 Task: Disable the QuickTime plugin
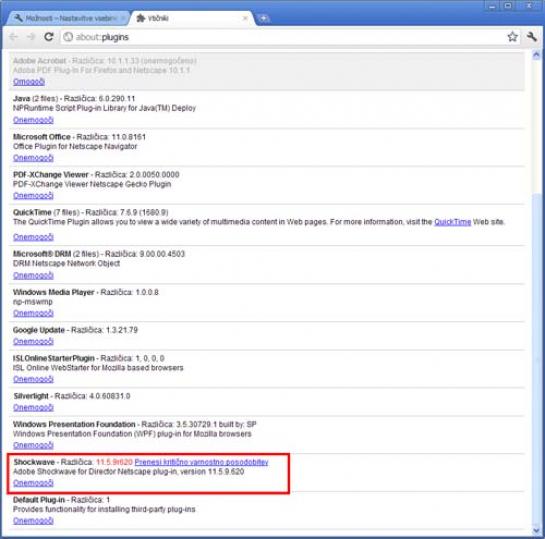(x=33, y=237)
